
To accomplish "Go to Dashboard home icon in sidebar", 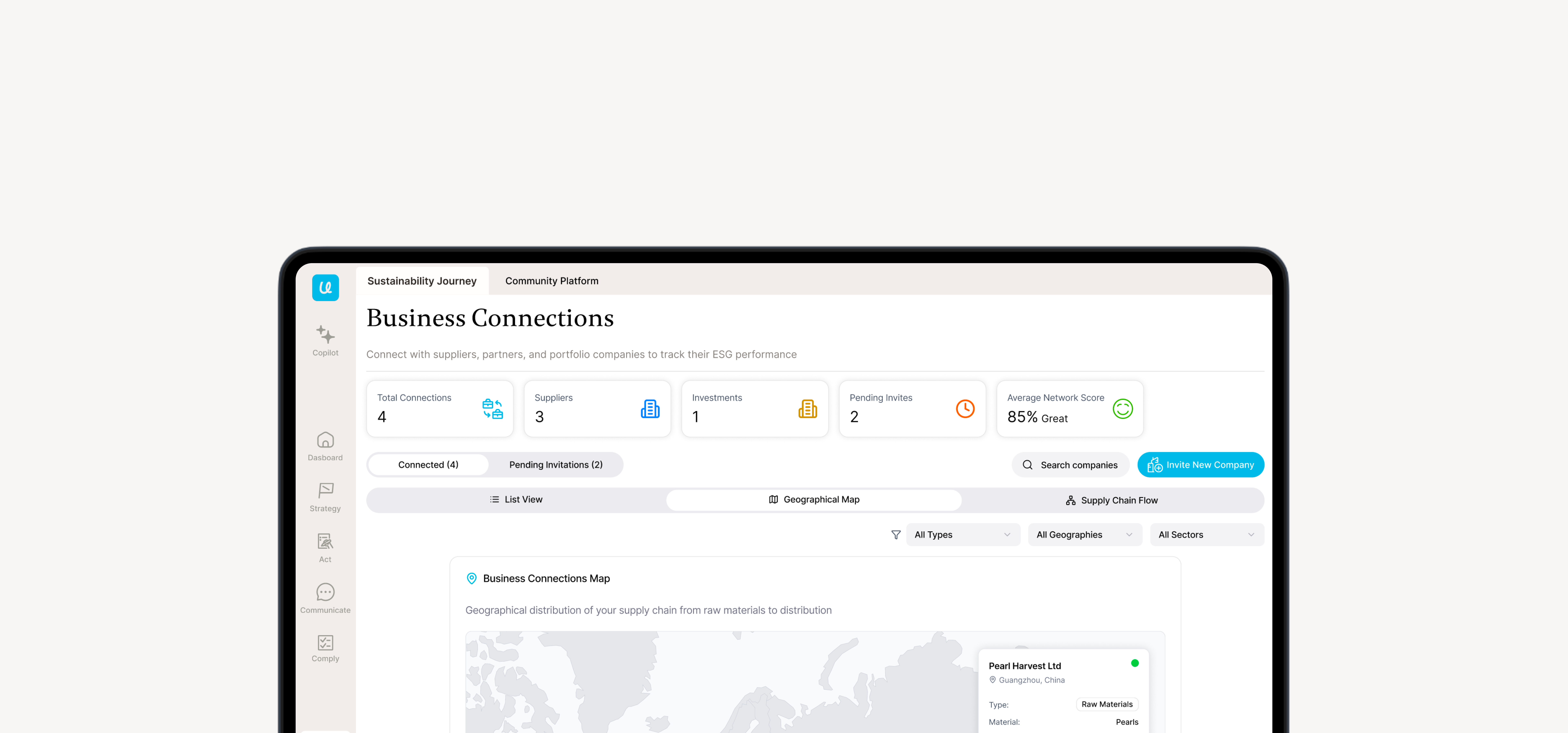I will [325, 440].
